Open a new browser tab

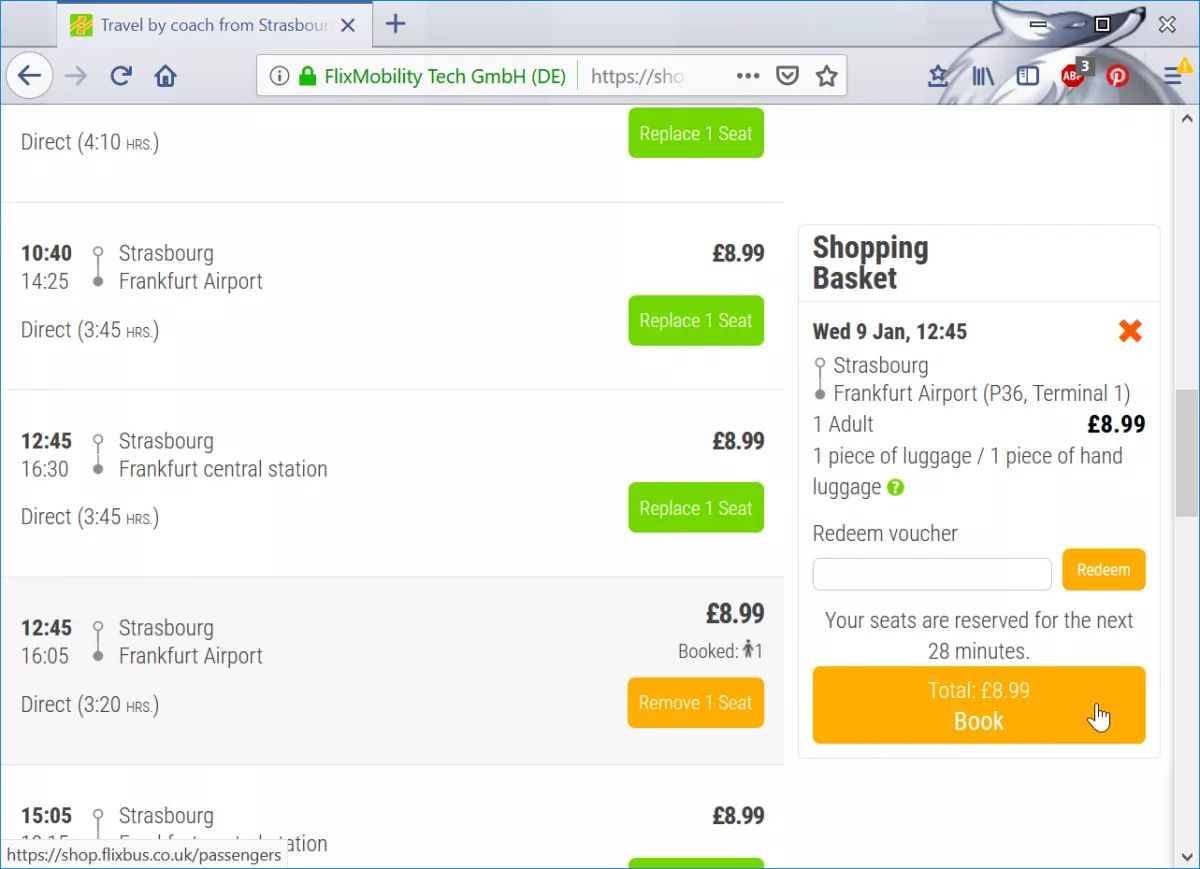pos(396,24)
